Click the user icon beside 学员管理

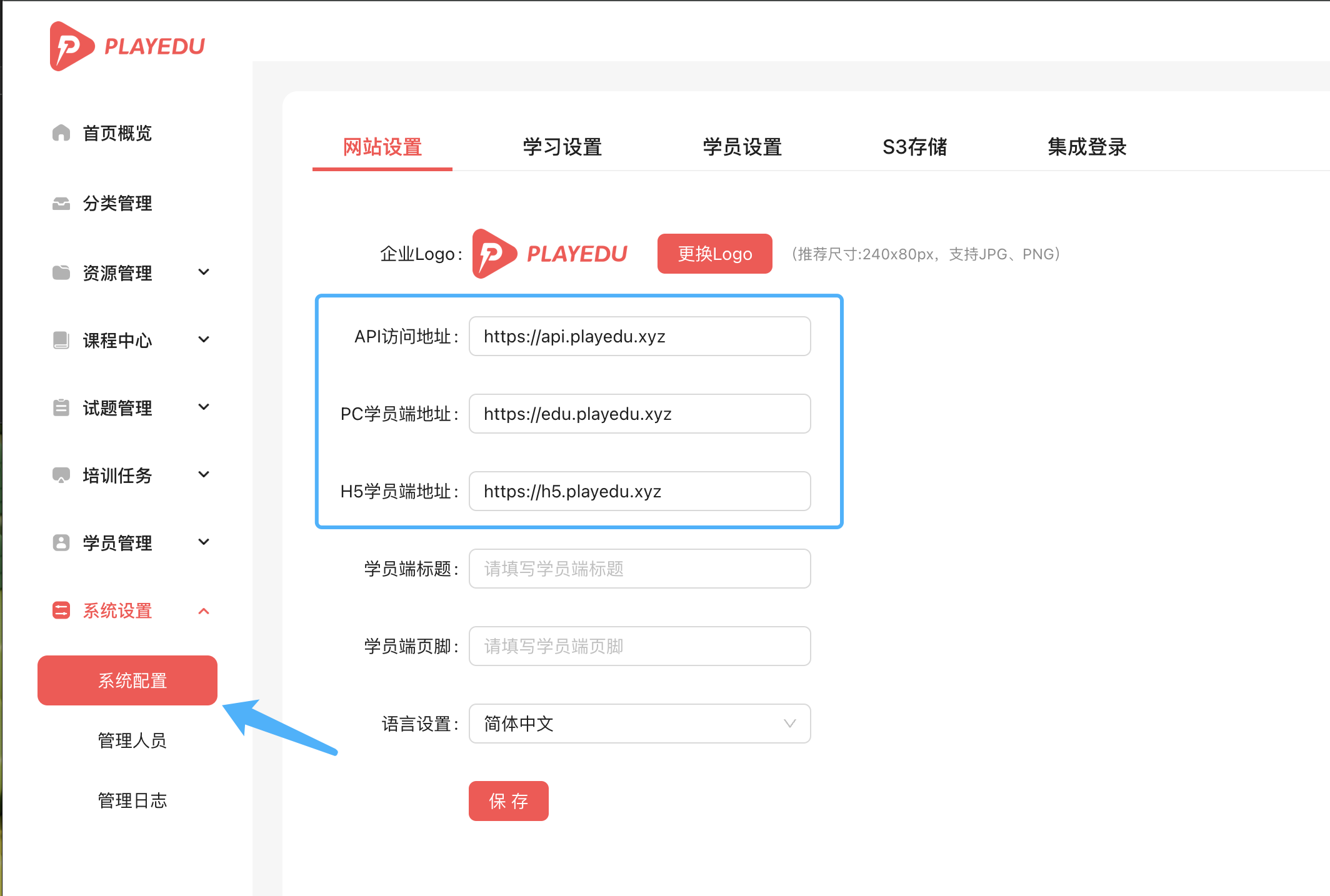click(61, 542)
